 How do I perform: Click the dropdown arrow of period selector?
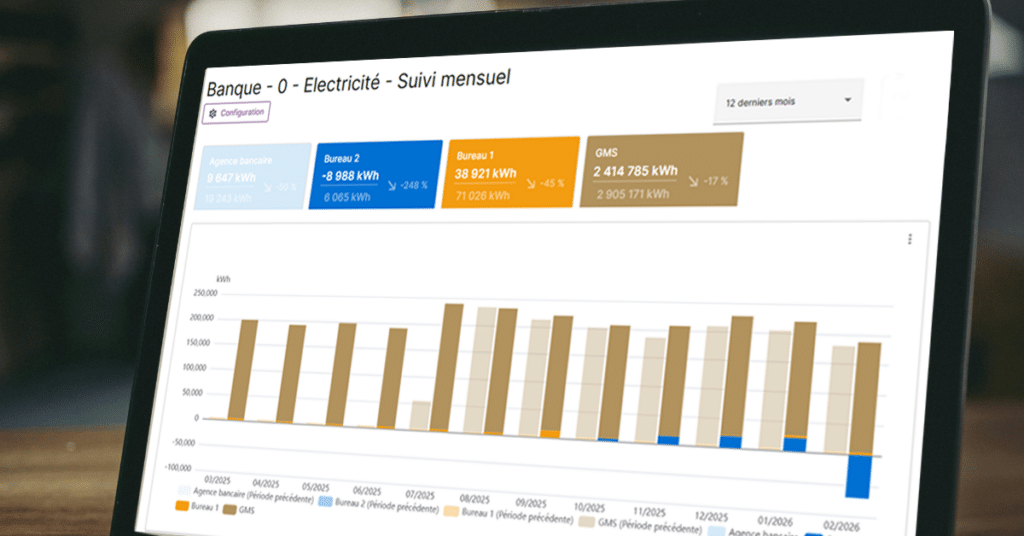click(x=848, y=101)
